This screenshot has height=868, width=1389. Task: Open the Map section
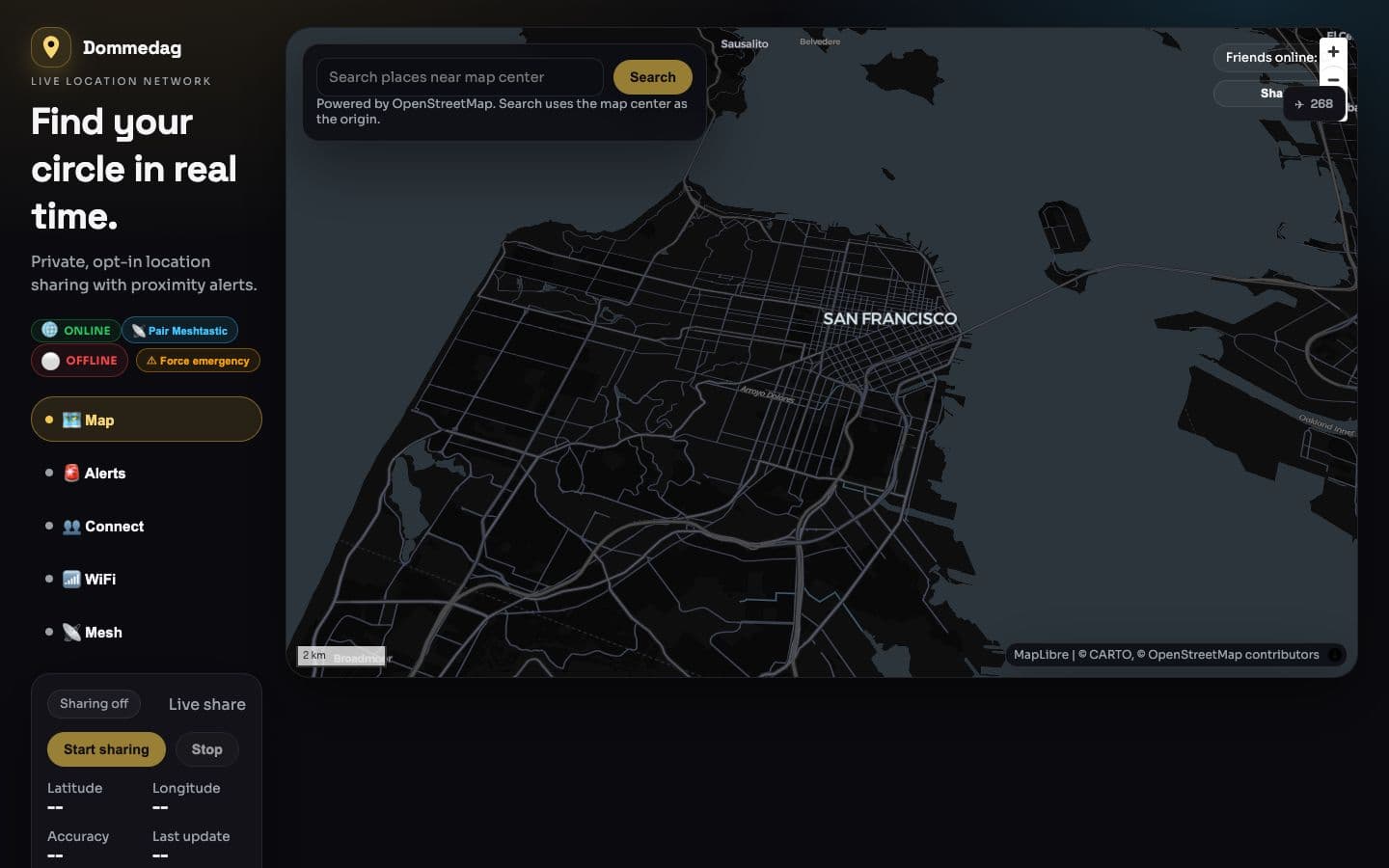147,420
